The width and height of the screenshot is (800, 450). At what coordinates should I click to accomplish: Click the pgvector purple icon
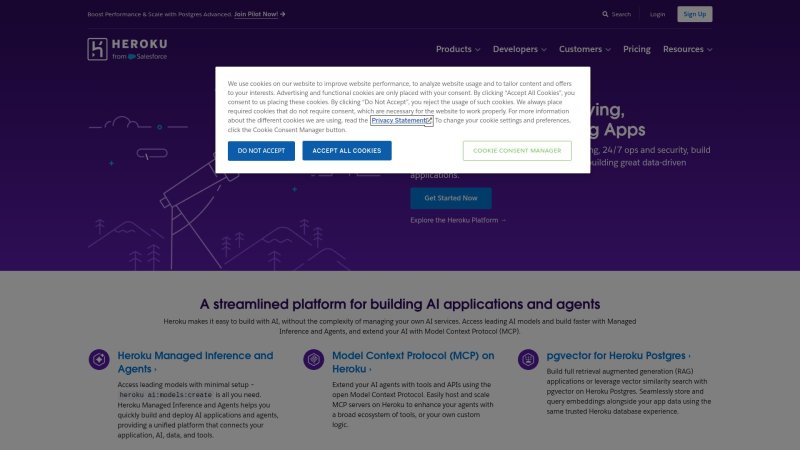click(x=528, y=359)
